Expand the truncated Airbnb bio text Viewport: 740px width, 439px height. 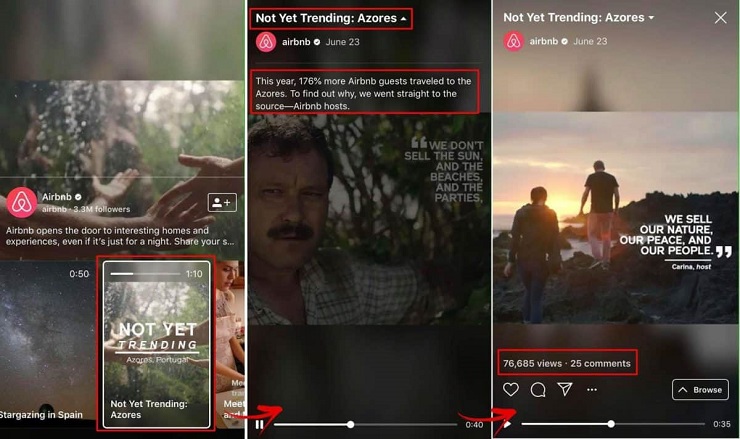pos(120,236)
